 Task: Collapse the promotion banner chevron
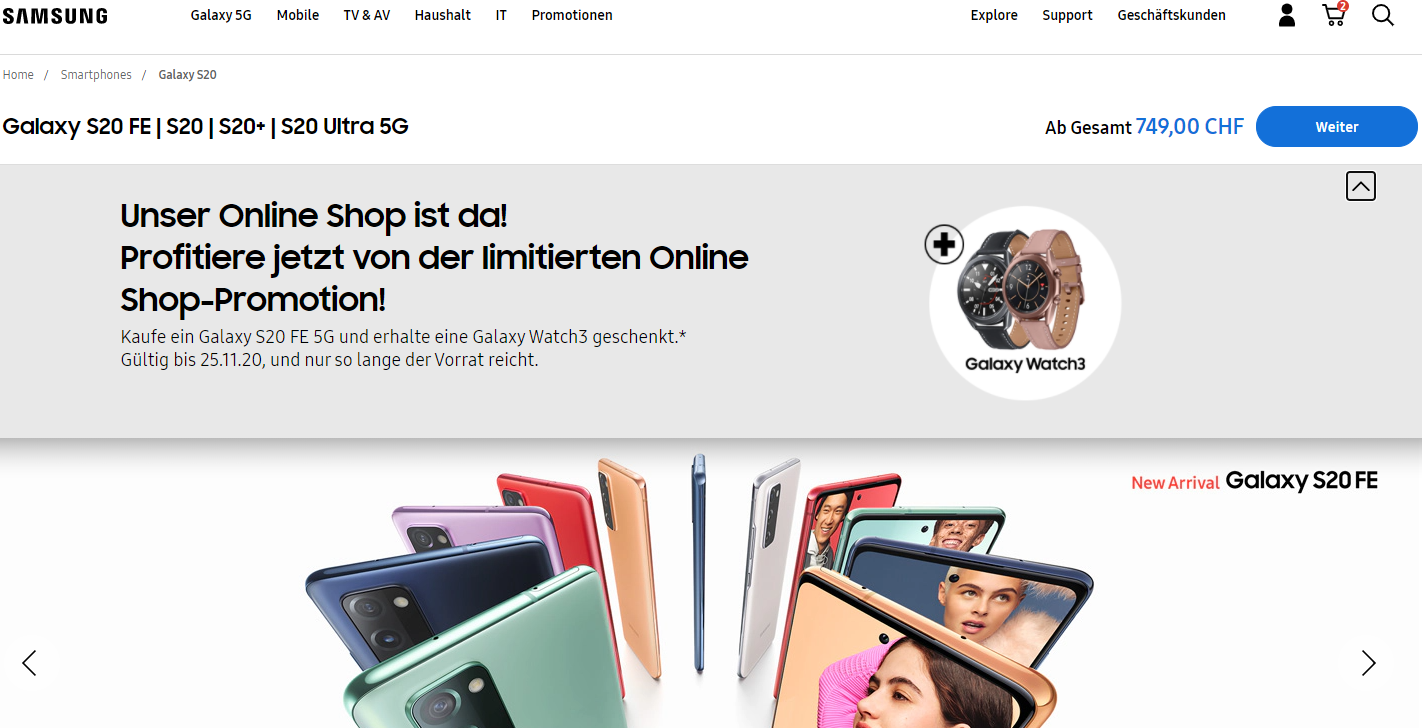click(1360, 186)
